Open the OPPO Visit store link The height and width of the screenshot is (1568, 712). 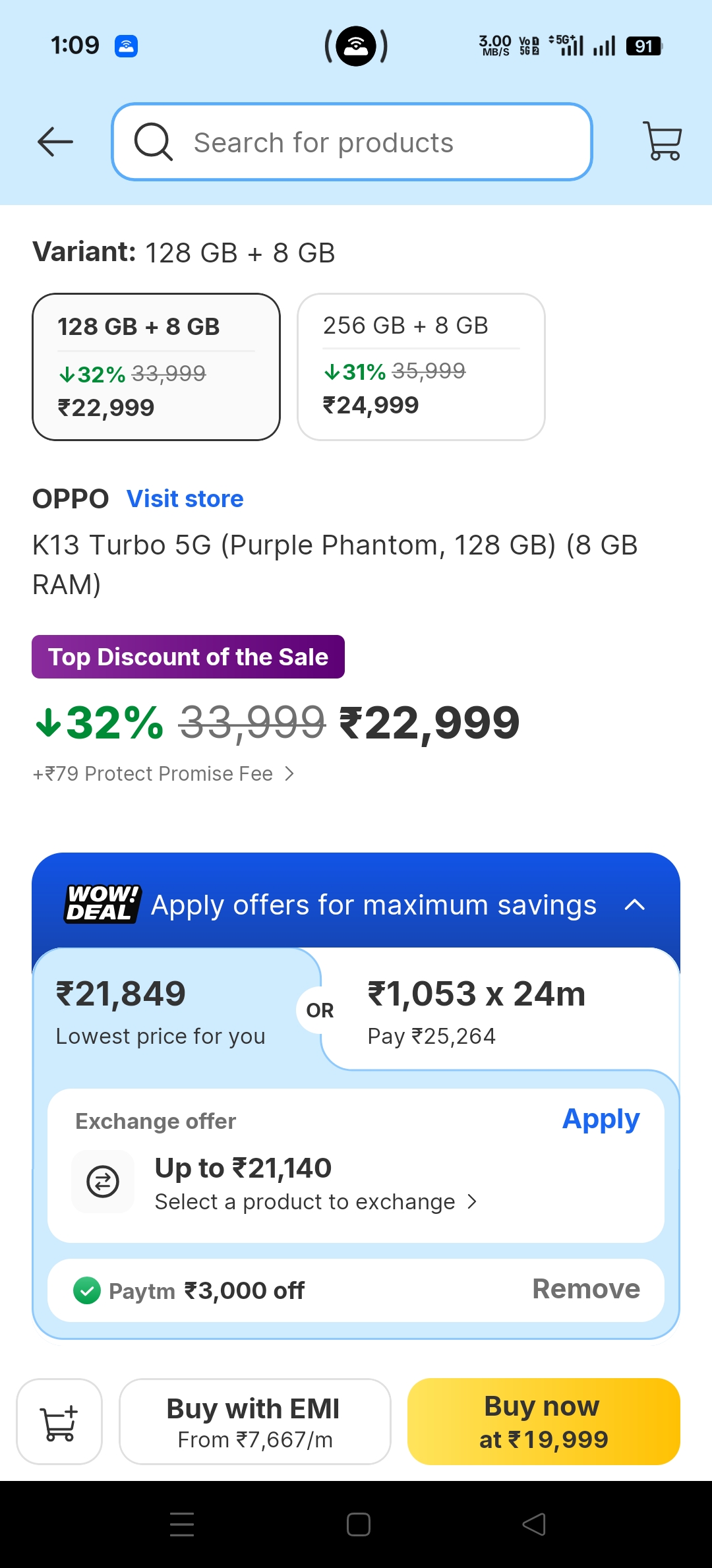tap(185, 499)
